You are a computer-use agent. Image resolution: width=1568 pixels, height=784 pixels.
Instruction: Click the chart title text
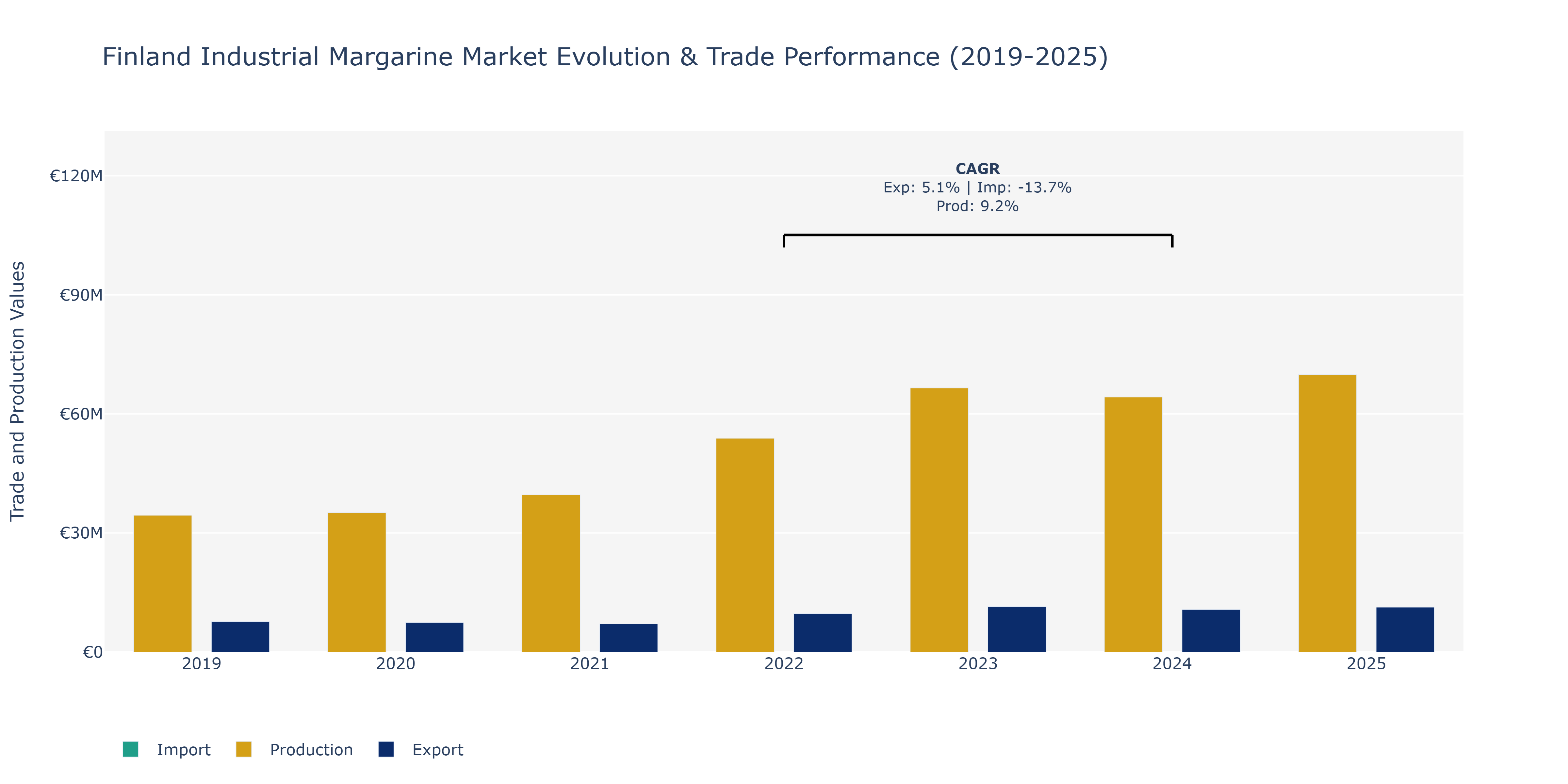coord(605,57)
